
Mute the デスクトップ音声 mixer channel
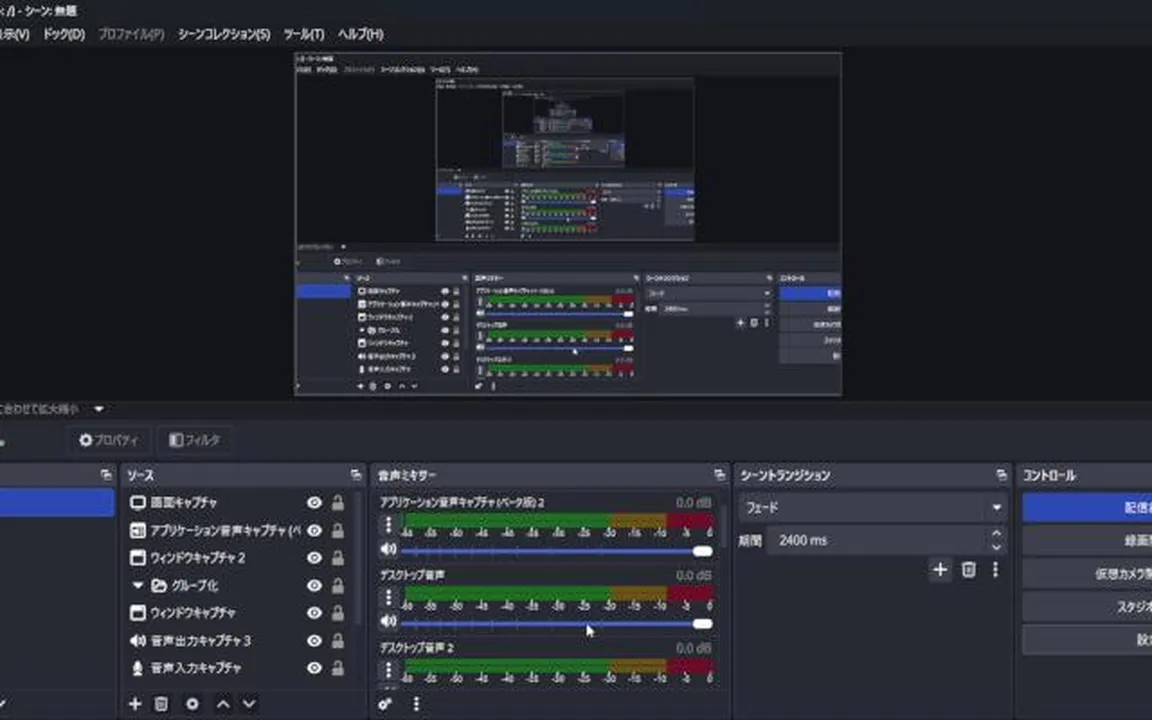coord(388,622)
